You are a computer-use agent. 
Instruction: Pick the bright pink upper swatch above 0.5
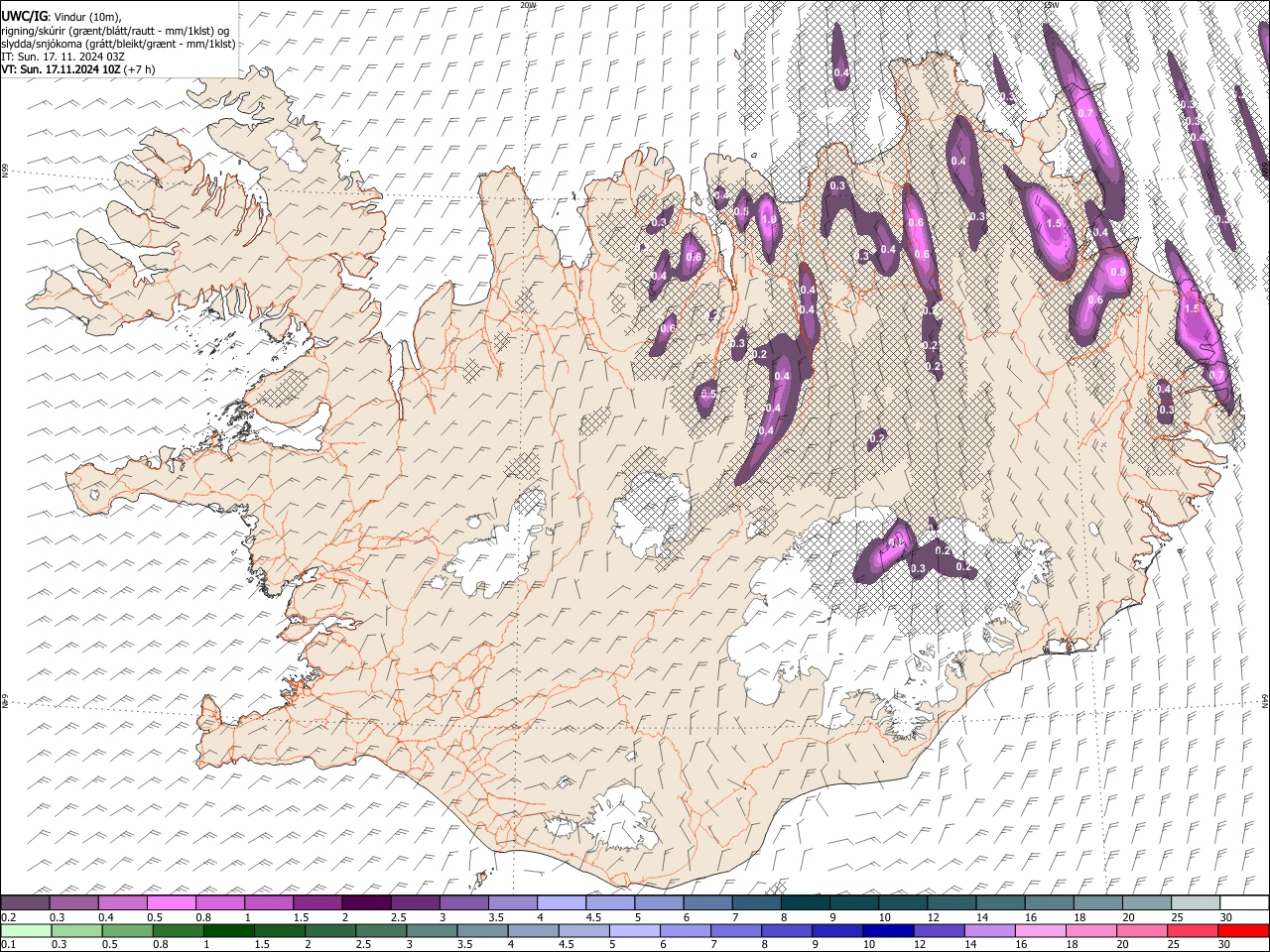[171, 903]
